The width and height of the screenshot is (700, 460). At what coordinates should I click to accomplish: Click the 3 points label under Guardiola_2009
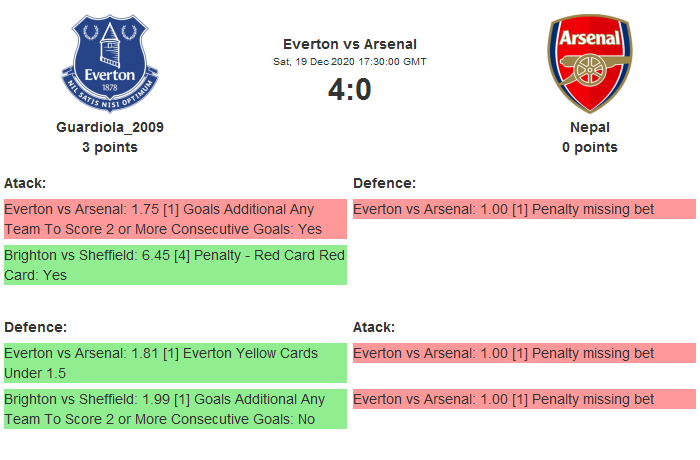110,147
